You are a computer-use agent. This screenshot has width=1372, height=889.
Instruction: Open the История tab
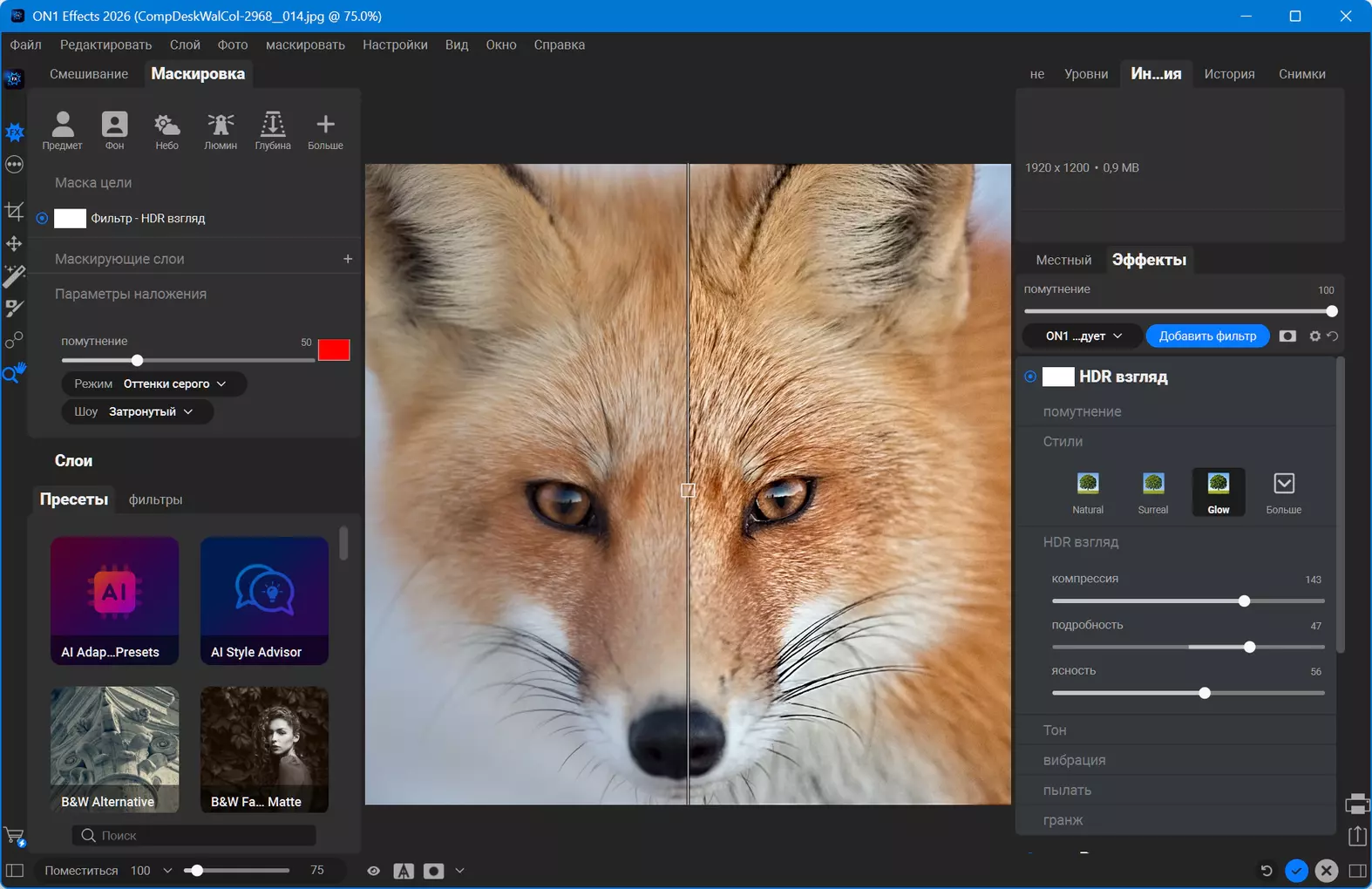point(1229,74)
